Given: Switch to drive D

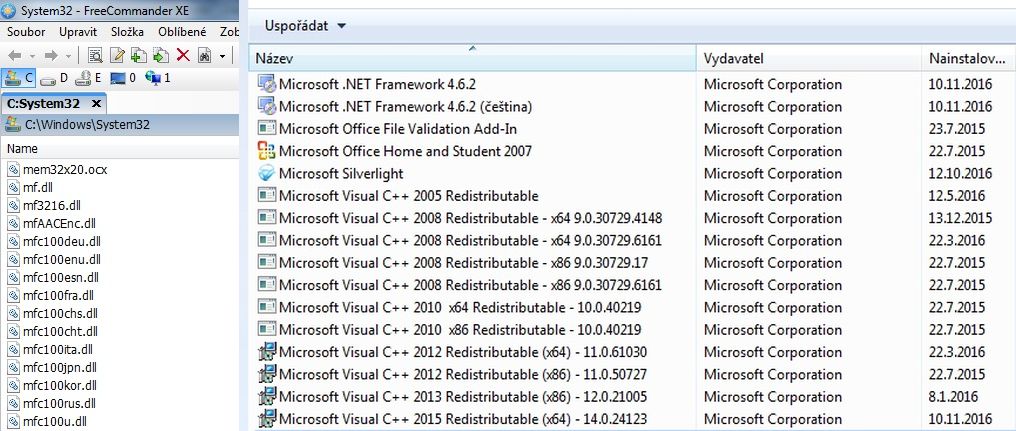Looking at the screenshot, I should pos(54,78).
